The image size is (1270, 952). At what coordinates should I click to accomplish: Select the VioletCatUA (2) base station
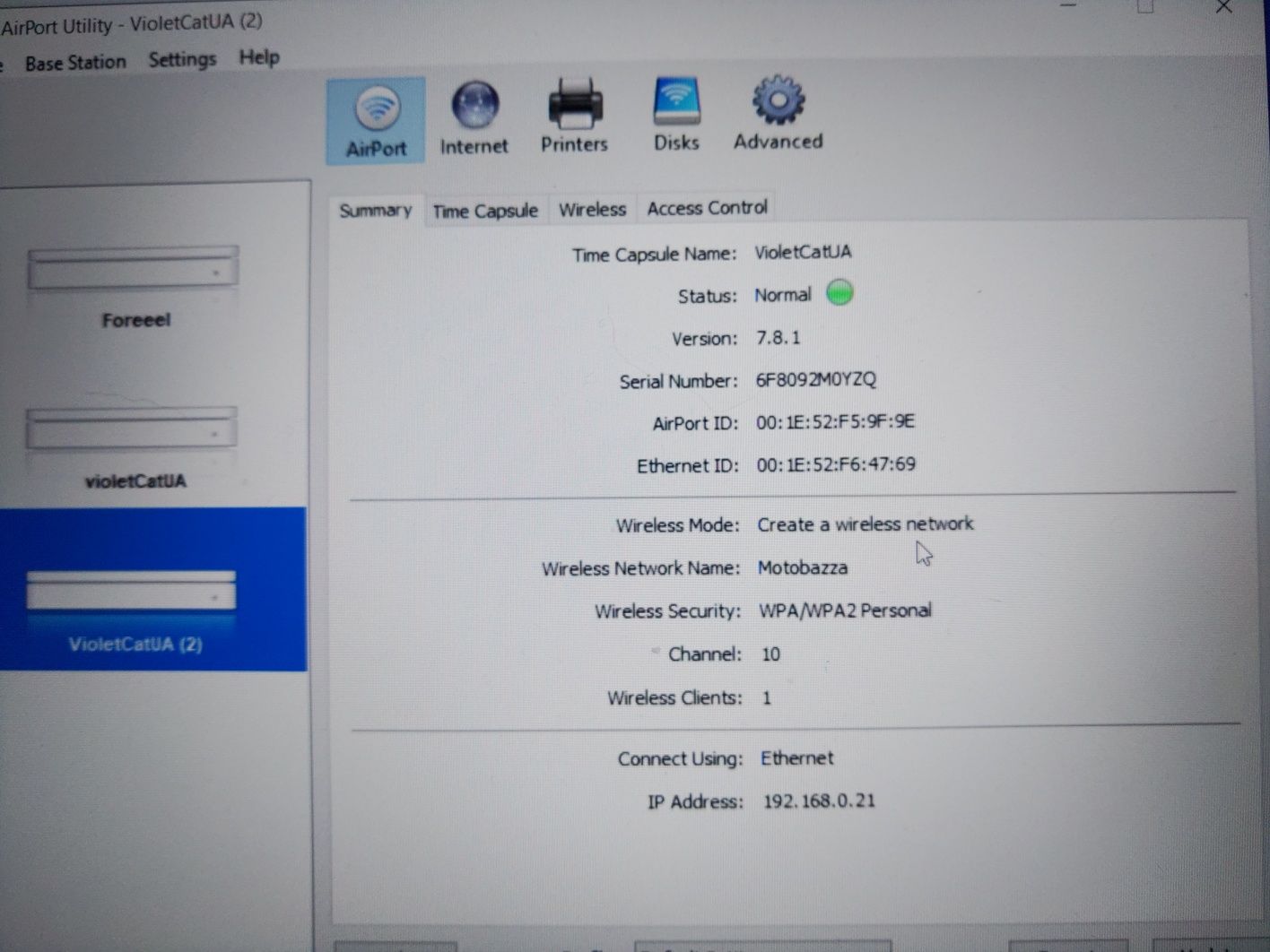pyautogui.click(x=152, y=590)
